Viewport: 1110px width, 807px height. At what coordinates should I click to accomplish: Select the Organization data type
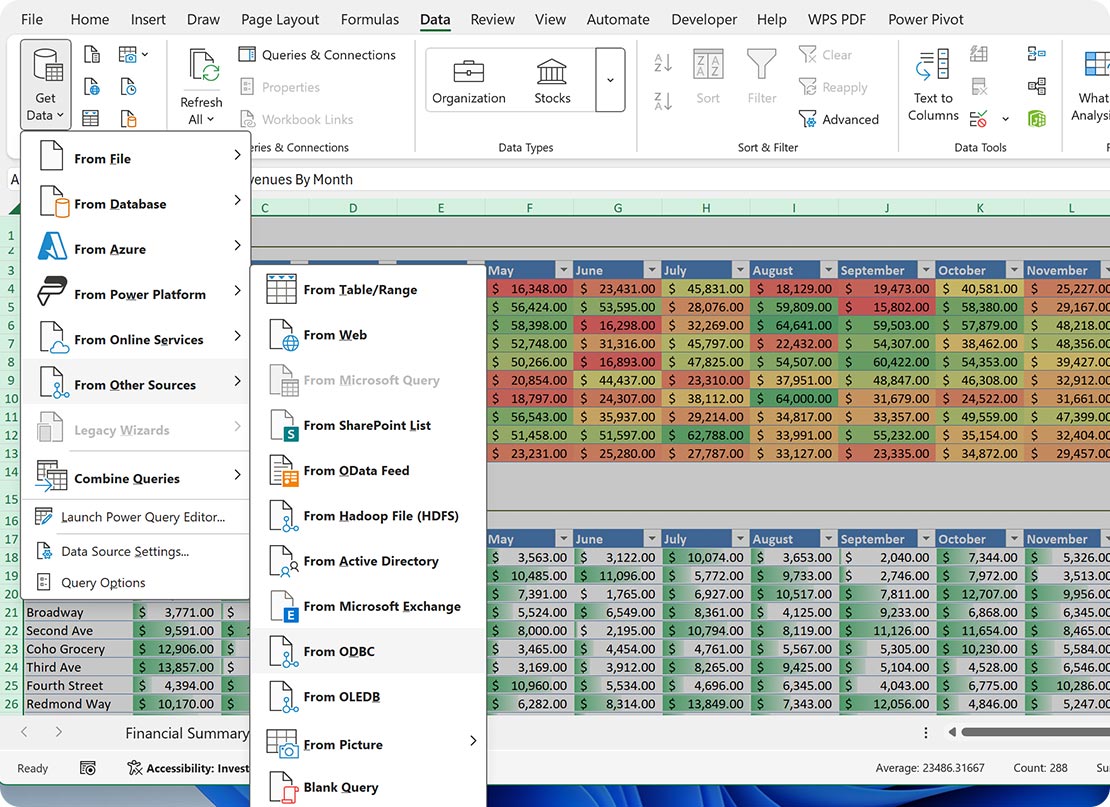coord(468,80)
